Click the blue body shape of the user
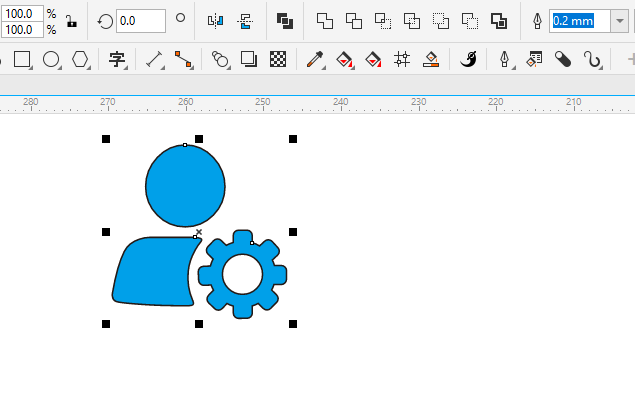 click(x=155, y=271)
